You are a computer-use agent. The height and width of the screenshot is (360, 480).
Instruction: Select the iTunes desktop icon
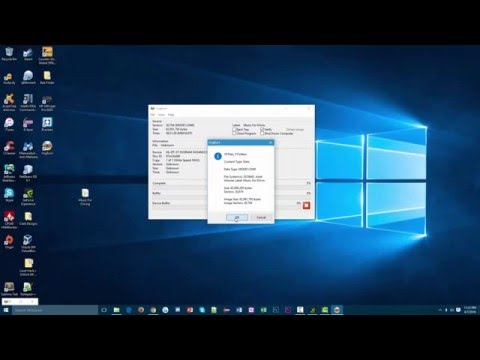tap(9, 124)
